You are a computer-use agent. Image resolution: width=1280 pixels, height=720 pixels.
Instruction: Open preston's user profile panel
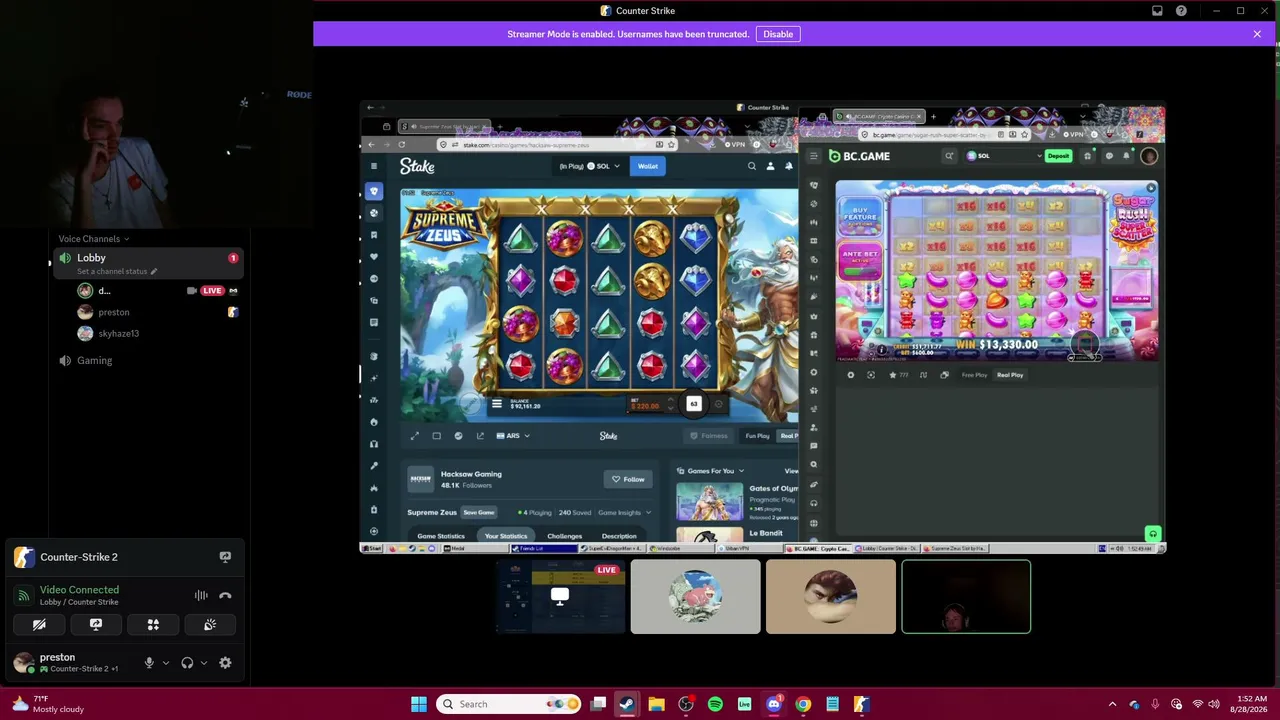click(68, 662)
